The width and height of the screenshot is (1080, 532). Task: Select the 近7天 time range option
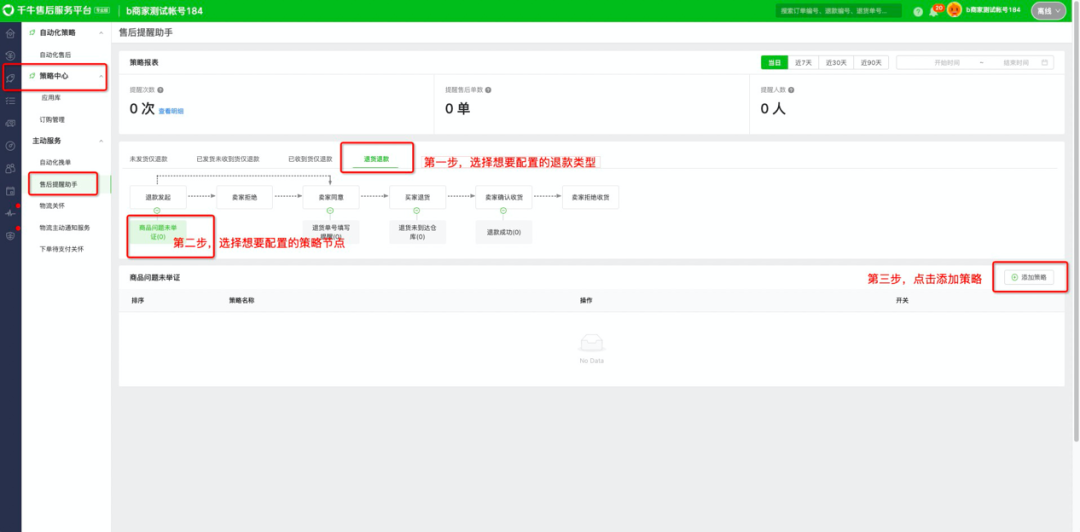pyautogui.click(x=803, y=62)
